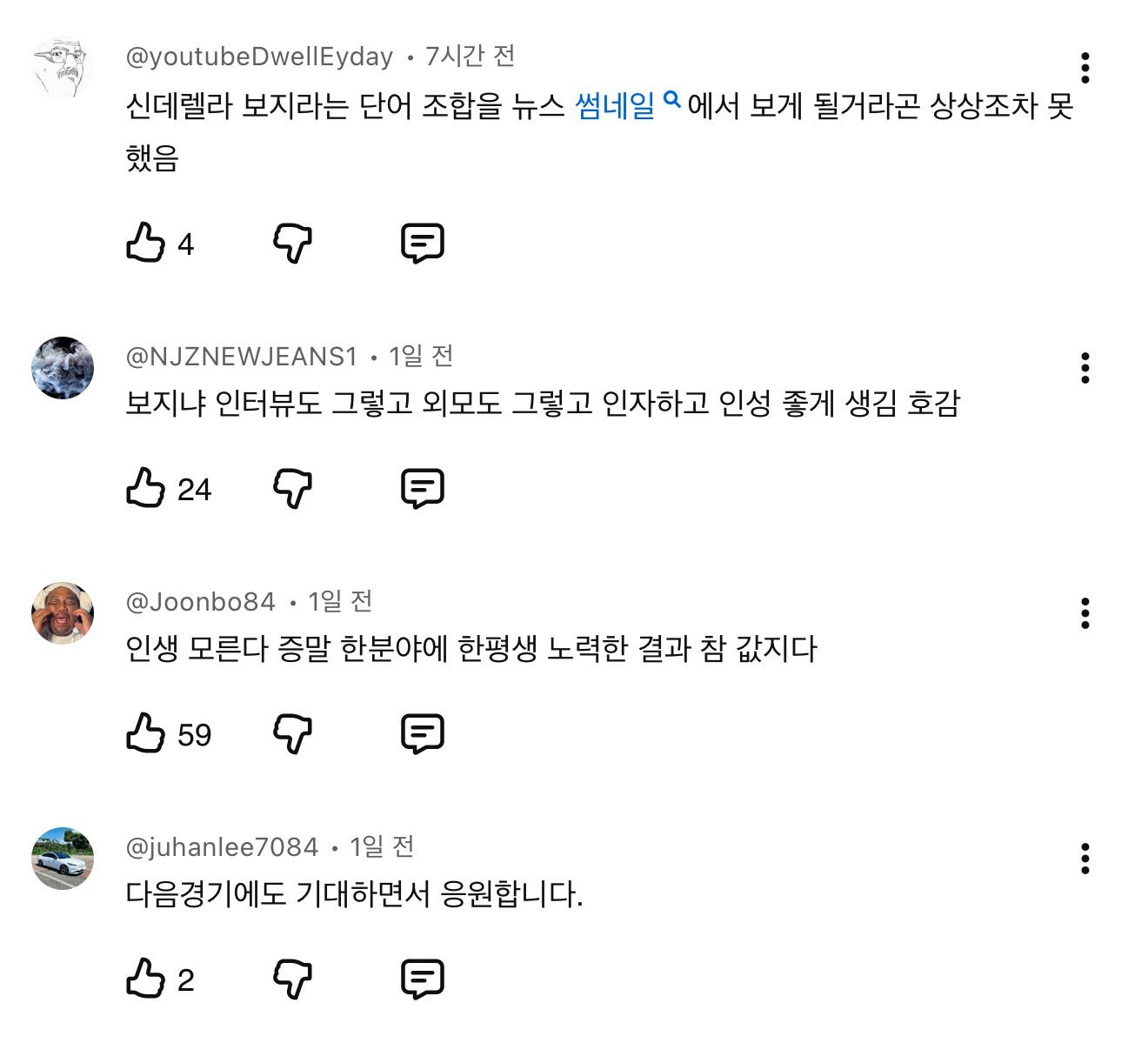This screenshot has height=1043, width=1148.
Task: Dislike the @juhanlee7084 comment
Action: (x=293, y=979)
